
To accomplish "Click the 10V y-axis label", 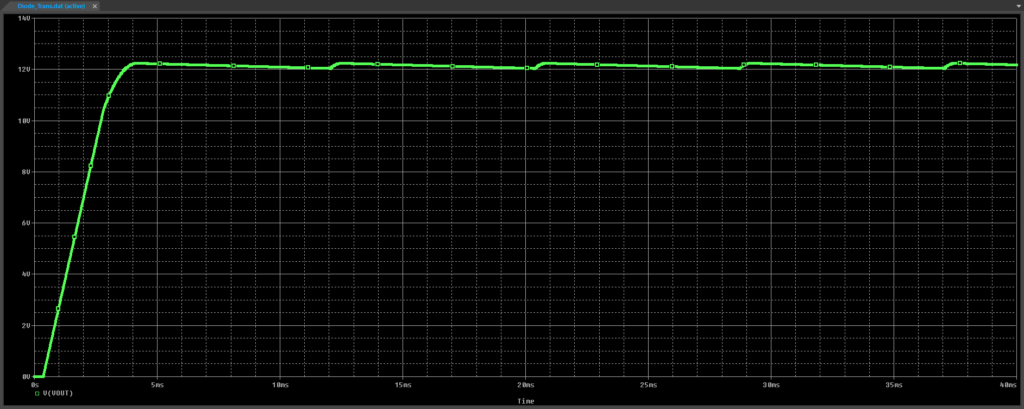I will pyautogui.click(x=24, y=121).
